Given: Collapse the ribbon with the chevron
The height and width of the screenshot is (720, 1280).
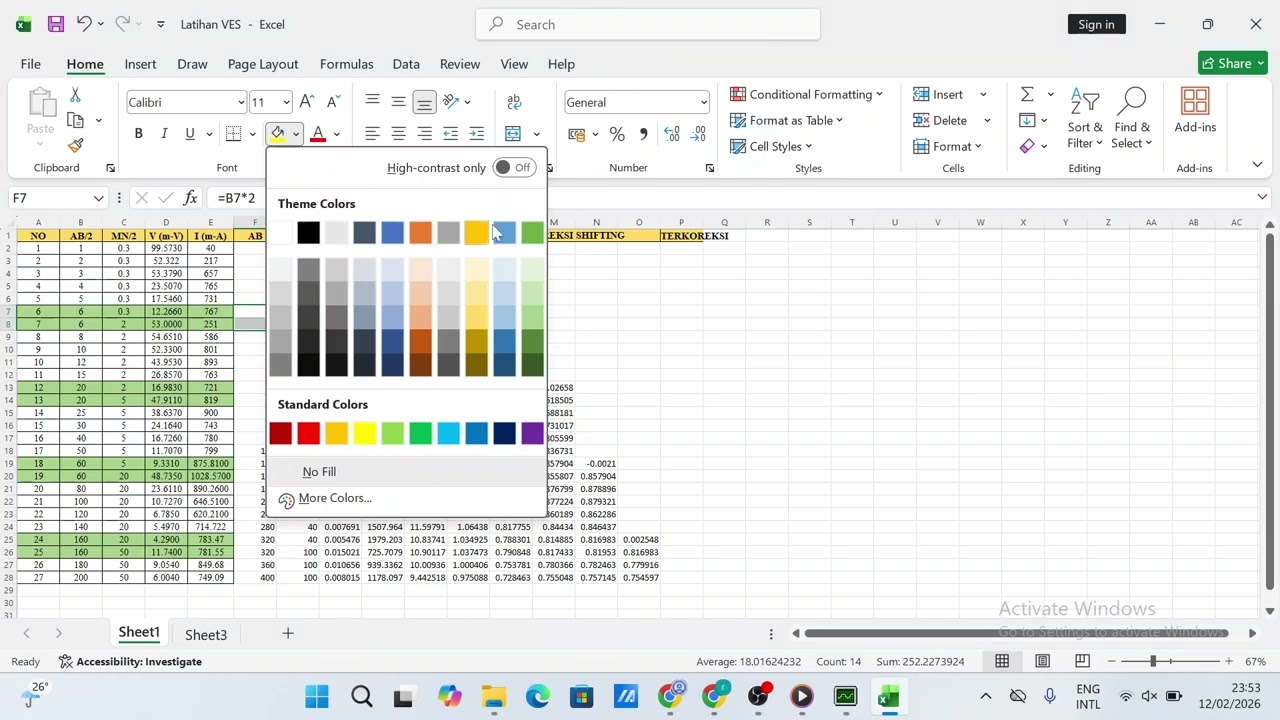Looking at the screenshot, I should [1257, 165].
